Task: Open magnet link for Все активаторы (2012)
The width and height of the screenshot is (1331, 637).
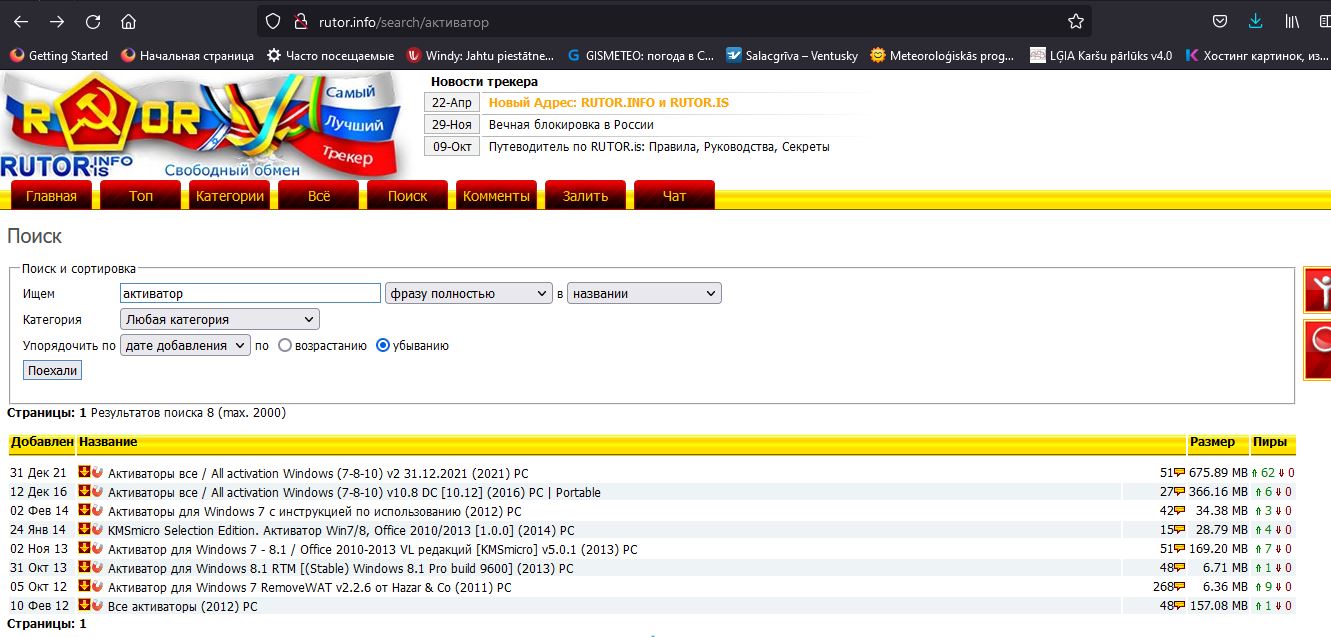Action: (97, 605)
